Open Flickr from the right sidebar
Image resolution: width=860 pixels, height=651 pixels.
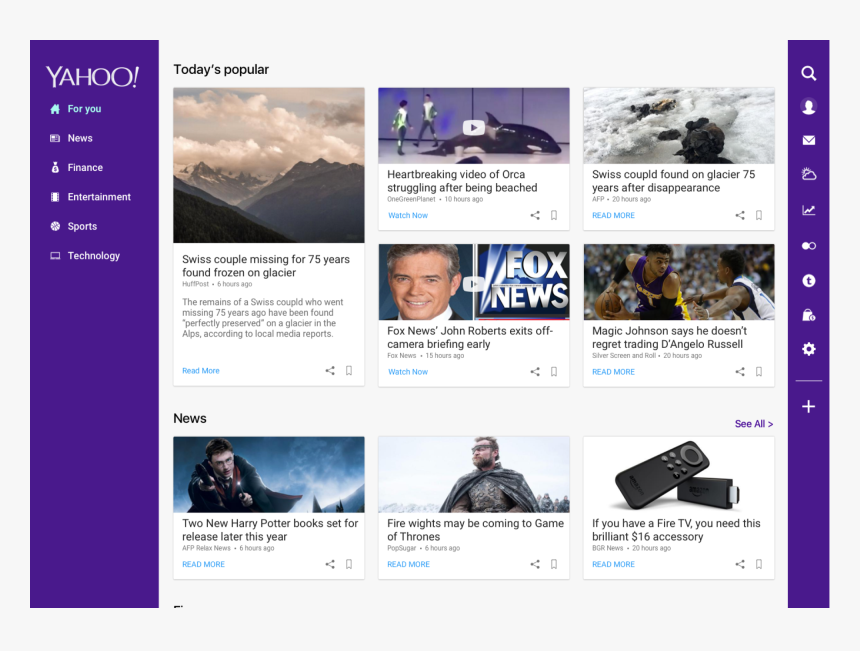(808, 245)
